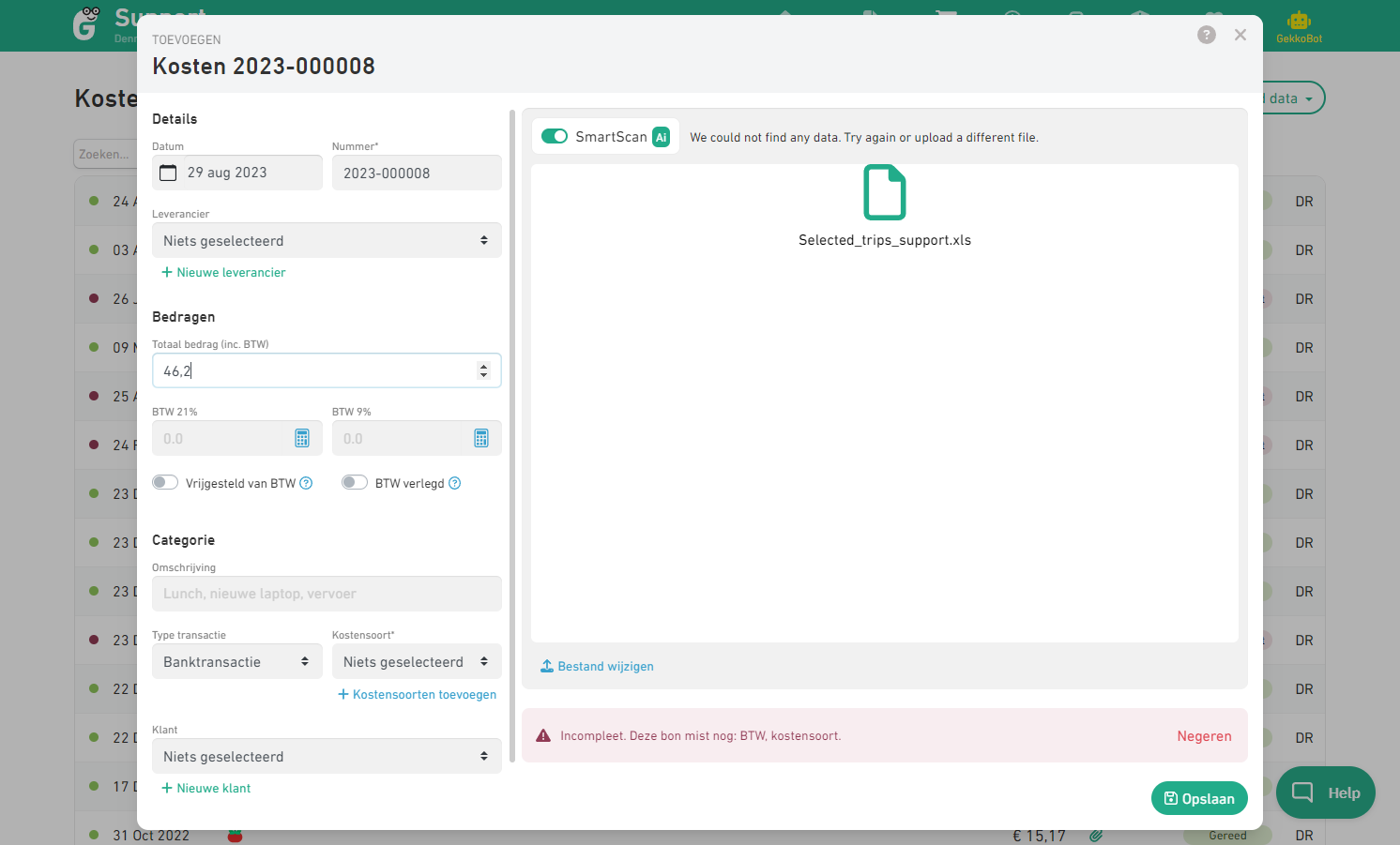The width and height of the screenshot is (1400, 845).
Task: Click the BTW 21% amount field
Action: [x=237, y=438]
